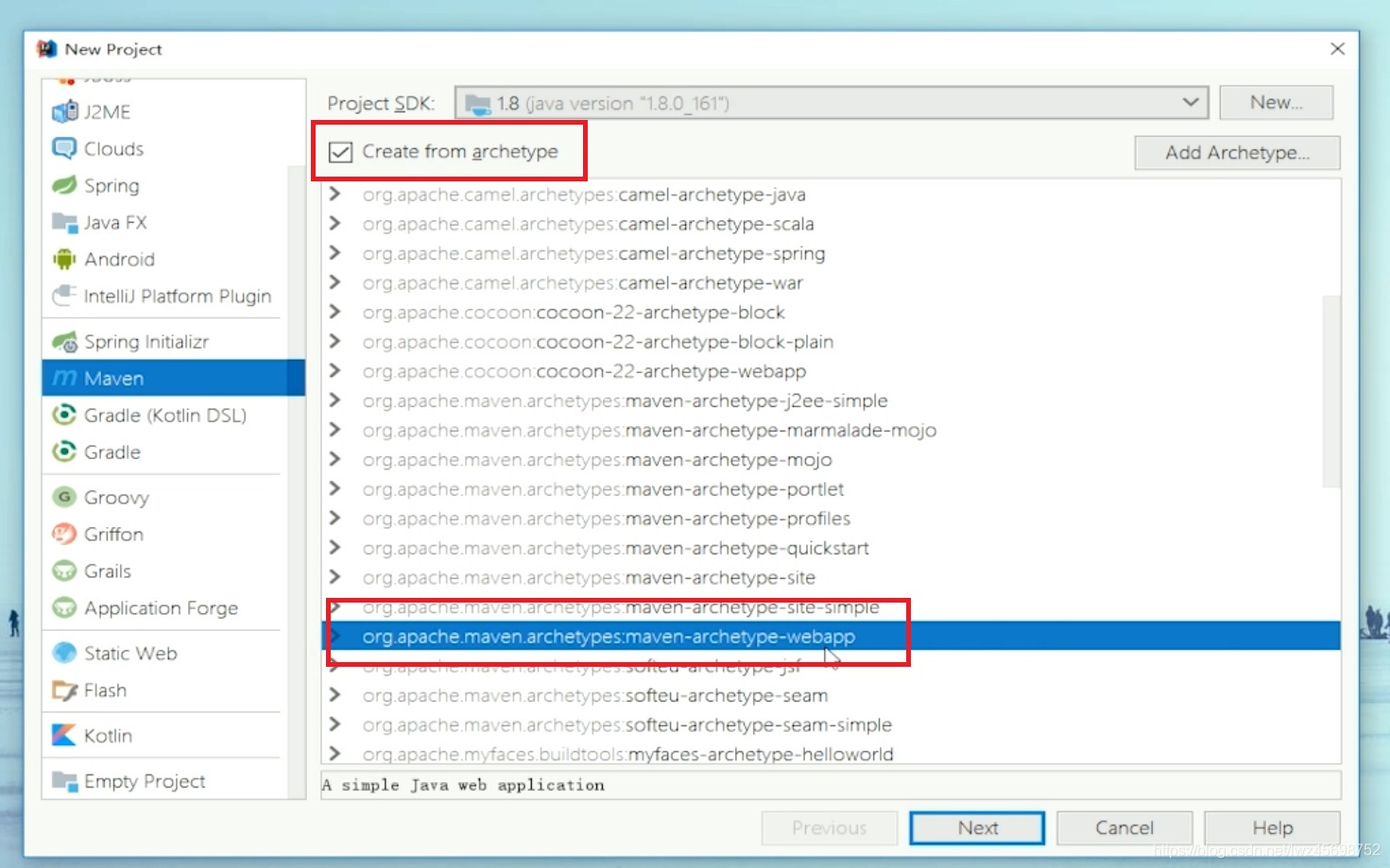The image size is (1390, 868).
Task: Open the Project SDK dropdown arrow
Action: (x=1191, y=102)
